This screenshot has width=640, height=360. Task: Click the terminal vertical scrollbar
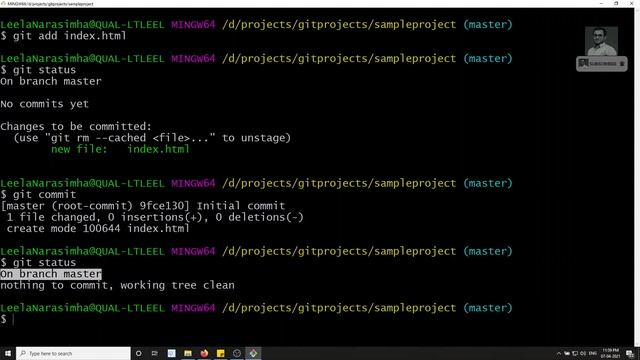point(637,177)
